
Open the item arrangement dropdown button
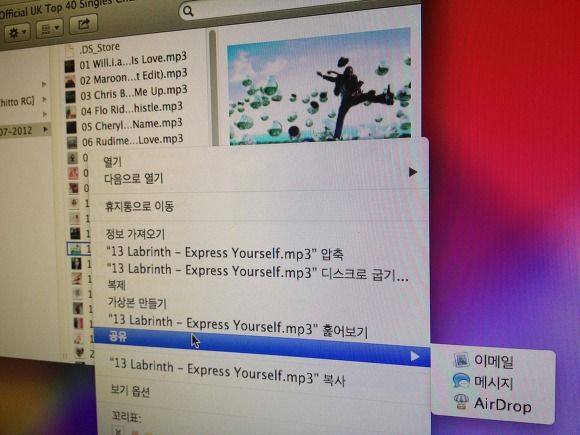pyautogui.click(x=50, y=28)
